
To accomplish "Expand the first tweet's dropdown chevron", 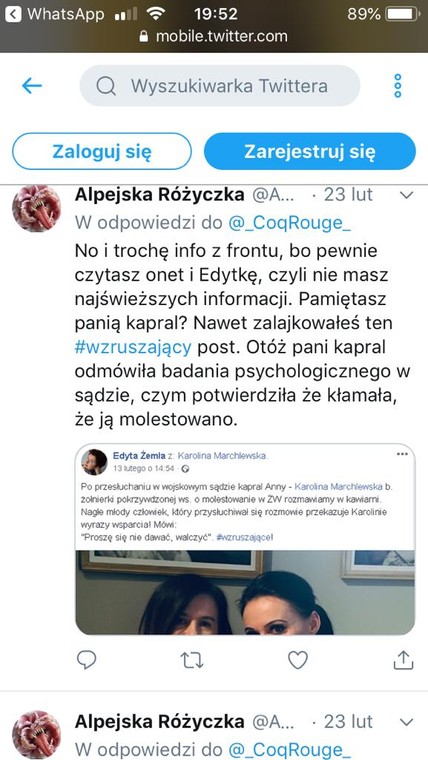I will pos(406,195).
